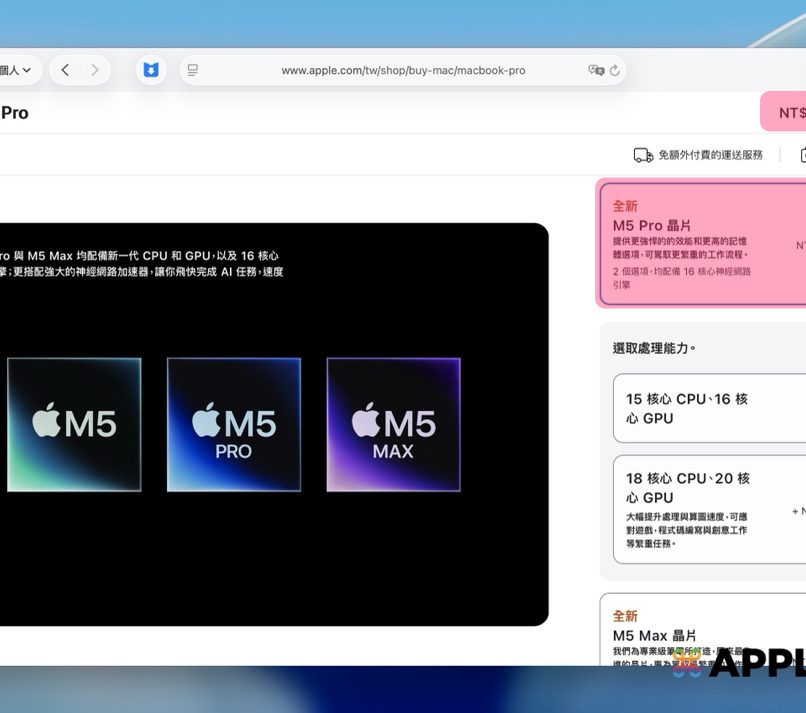Select the highlighted M5 Pro 晶片 card

pos(702,244)
